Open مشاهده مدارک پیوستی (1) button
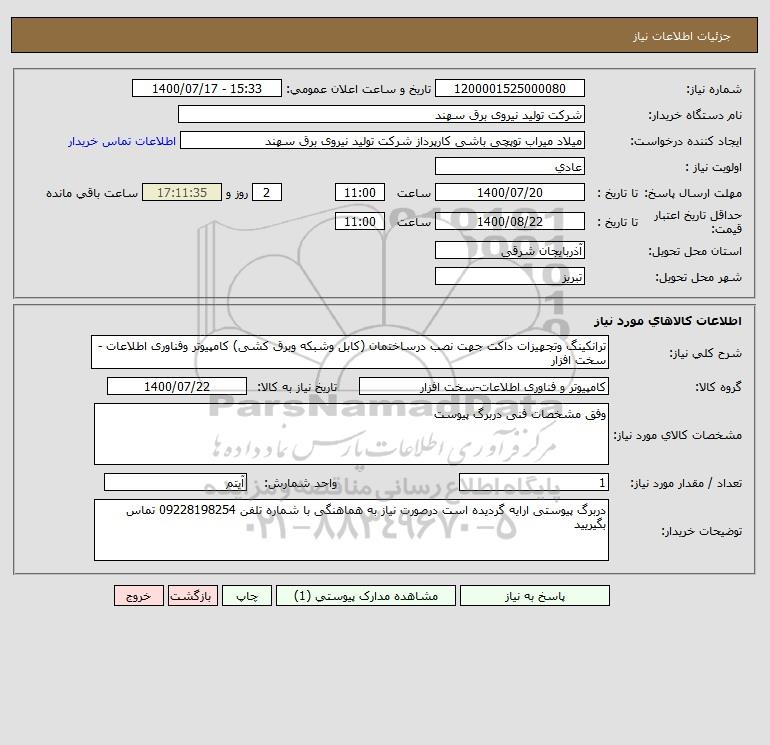 click(x=366, y=596)
